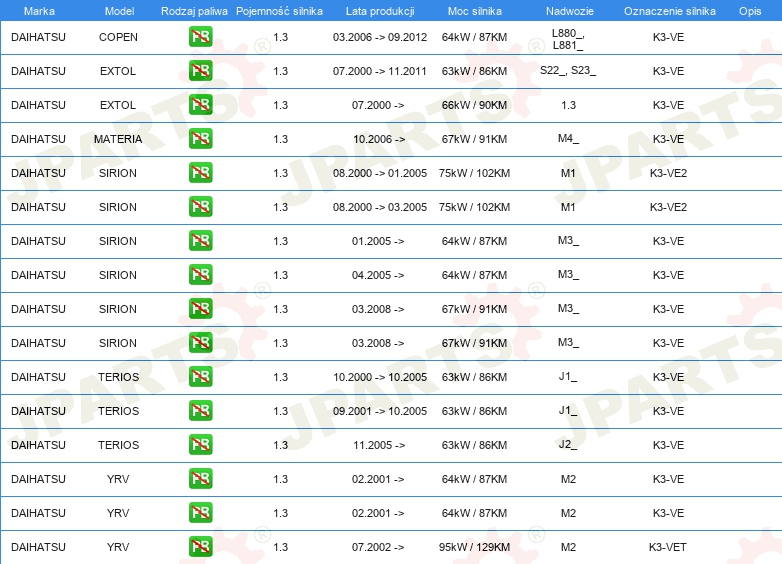Select the YRV cell in the 07.2002 -> row
Image resolution: width=782 pixels, height=564 pixels.
(118, 547)
